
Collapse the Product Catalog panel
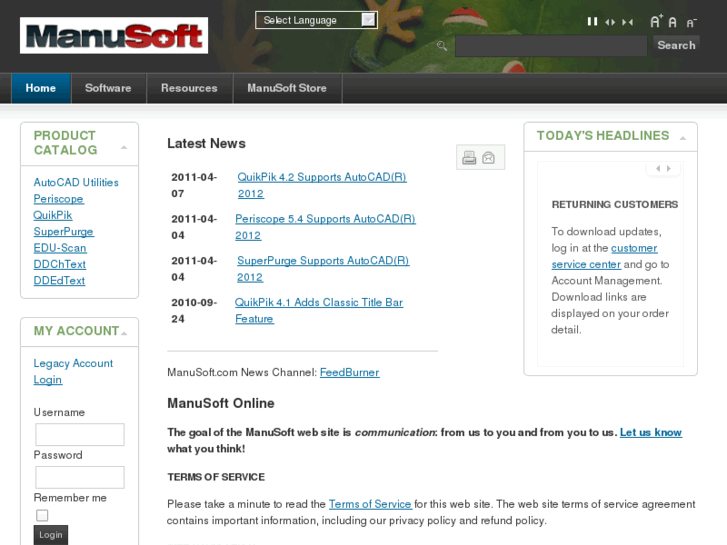pos(124,147)
